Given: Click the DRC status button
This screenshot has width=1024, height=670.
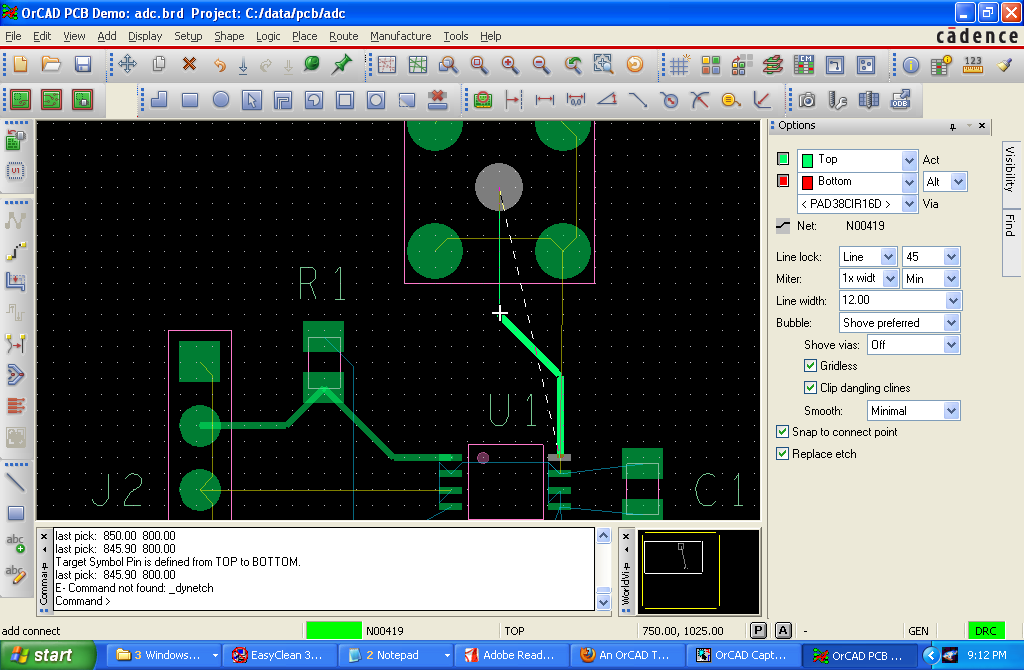Looking at the screenshot, I should 985,631.
